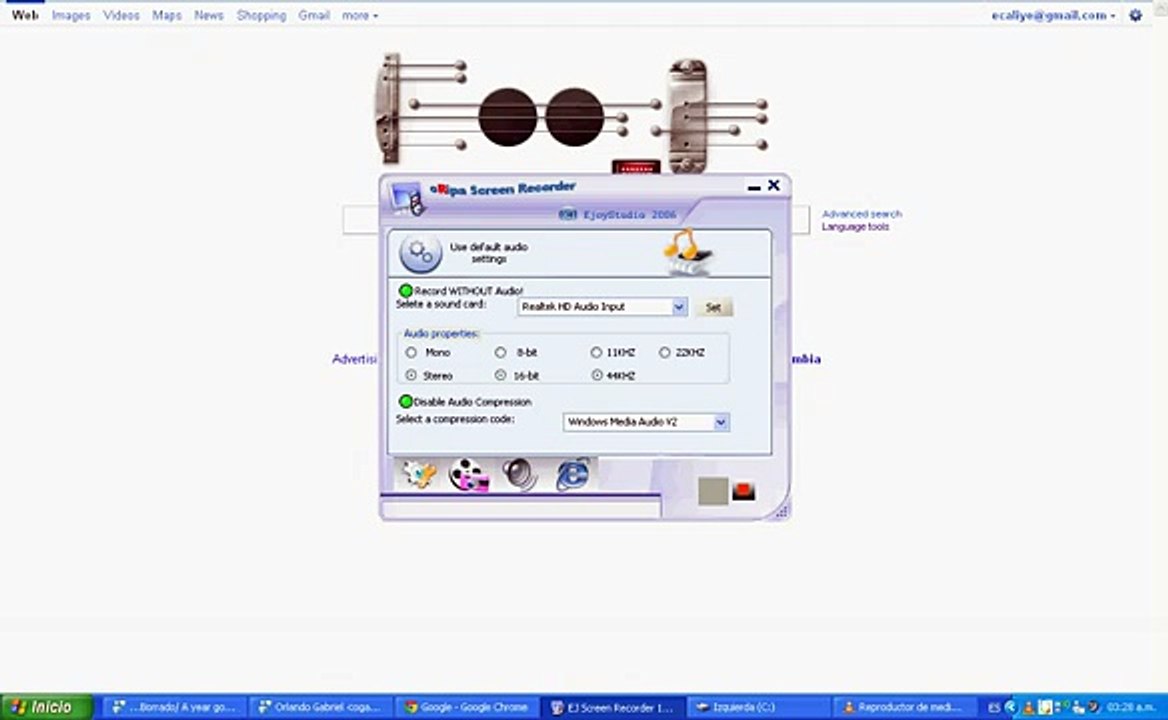Viewport: 1168px width, 720px height.
Task: Minimize the Screen Recorder window
Action: 754,187
